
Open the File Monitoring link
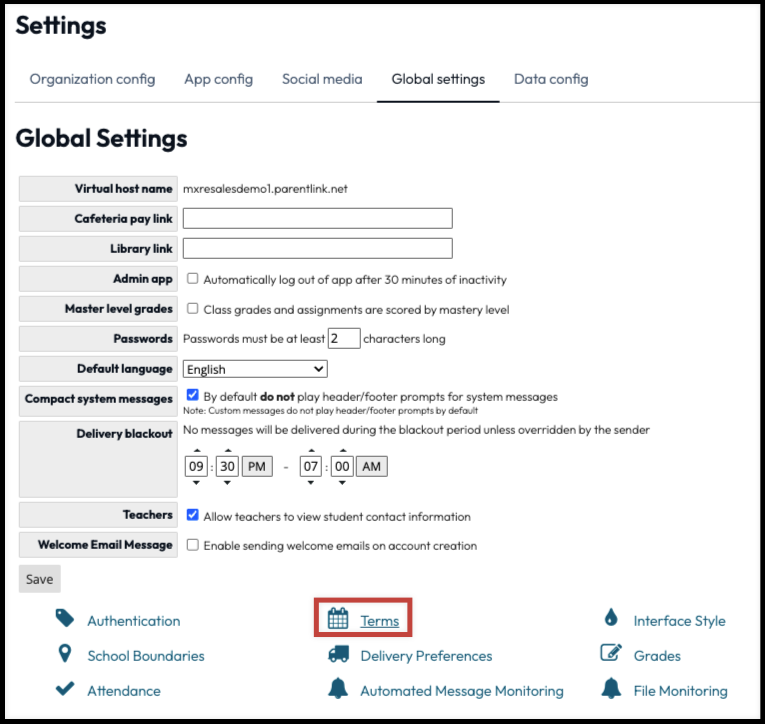pyautogui.click(x=680, y=690)
